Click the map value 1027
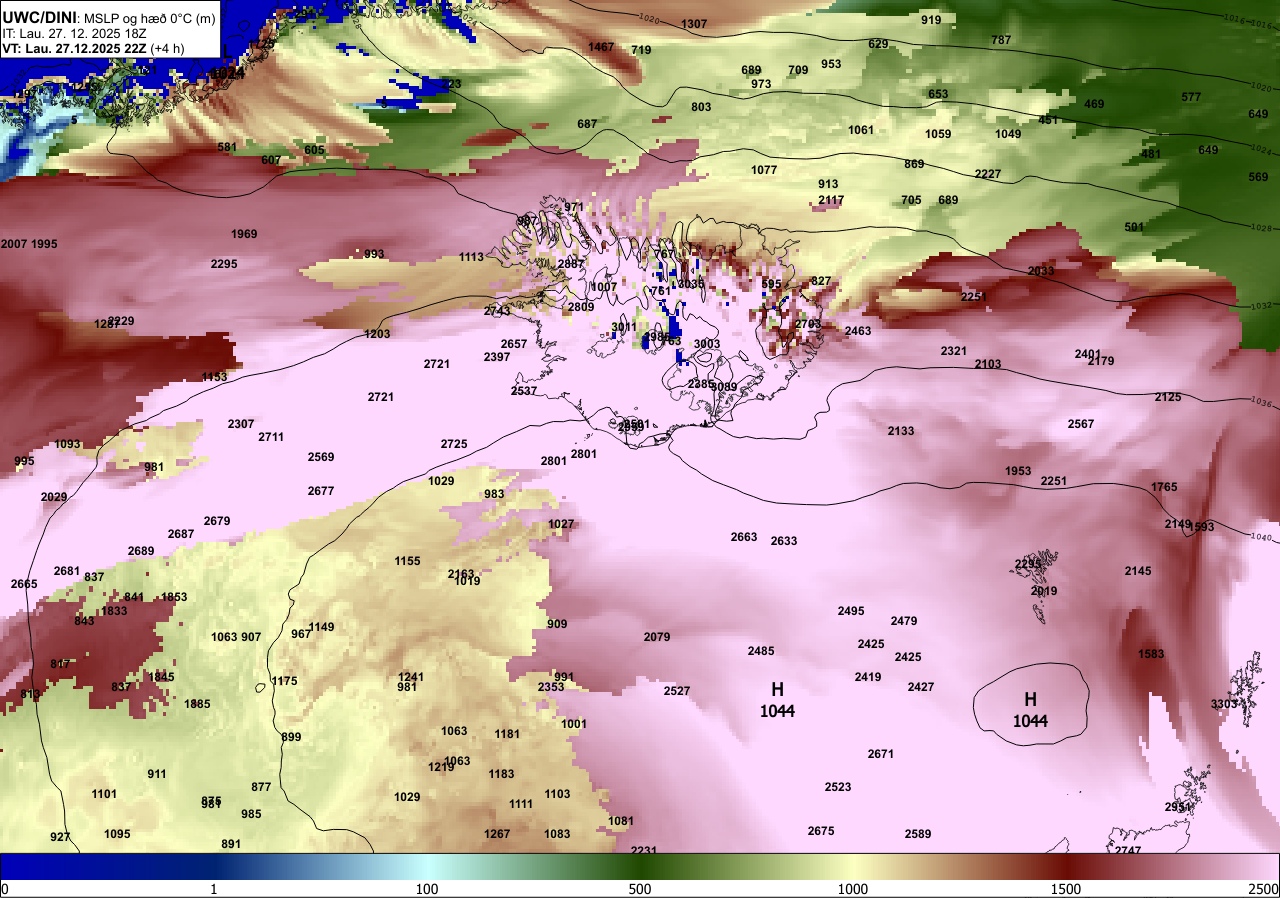 [562, 524]
